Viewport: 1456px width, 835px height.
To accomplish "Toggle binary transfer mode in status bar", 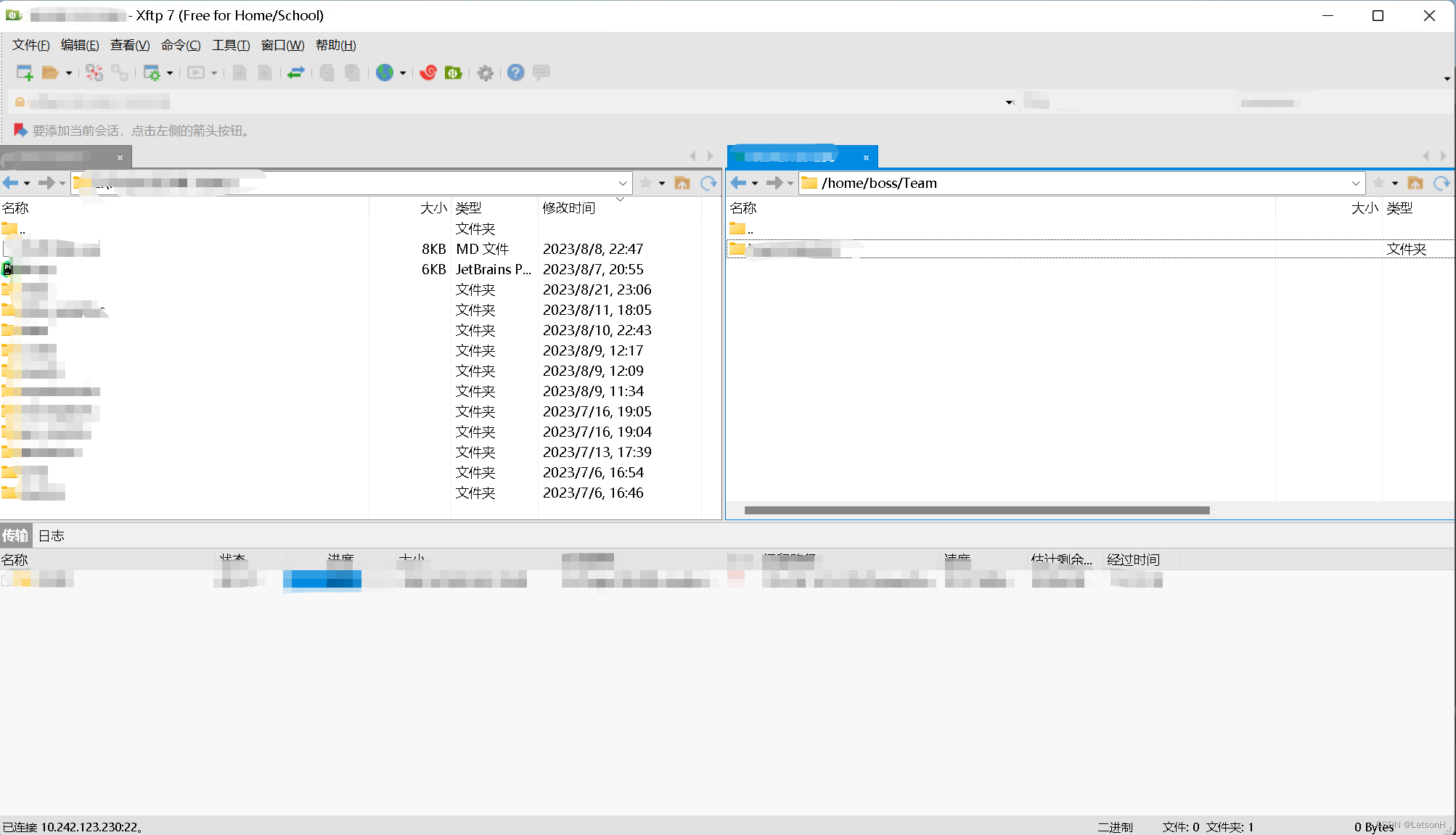I will point(1116,826).
